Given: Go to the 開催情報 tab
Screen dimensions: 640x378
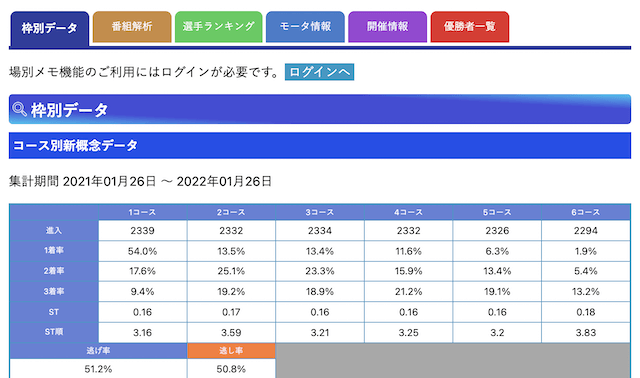Looking at the screenshot, I should (387, 27).
